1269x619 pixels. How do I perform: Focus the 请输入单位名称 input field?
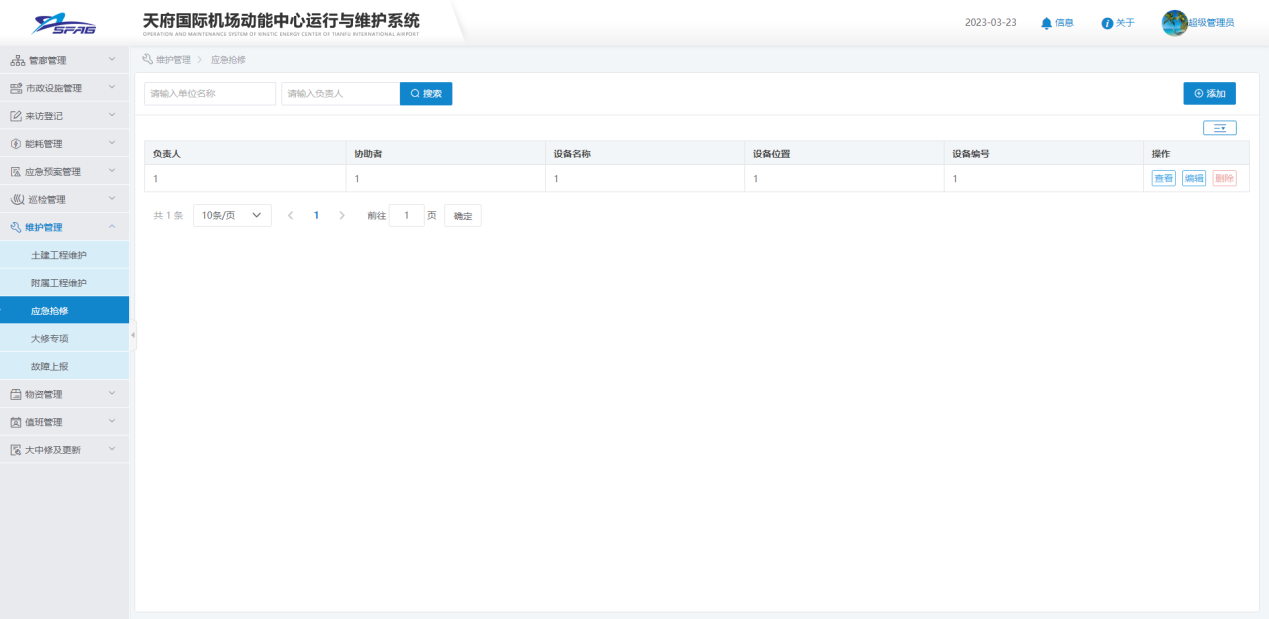point(210,93)
